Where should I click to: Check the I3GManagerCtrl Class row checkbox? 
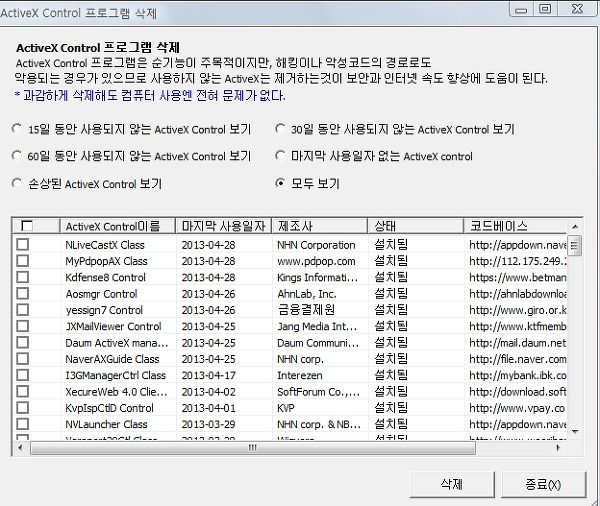(x=23, y=375)
